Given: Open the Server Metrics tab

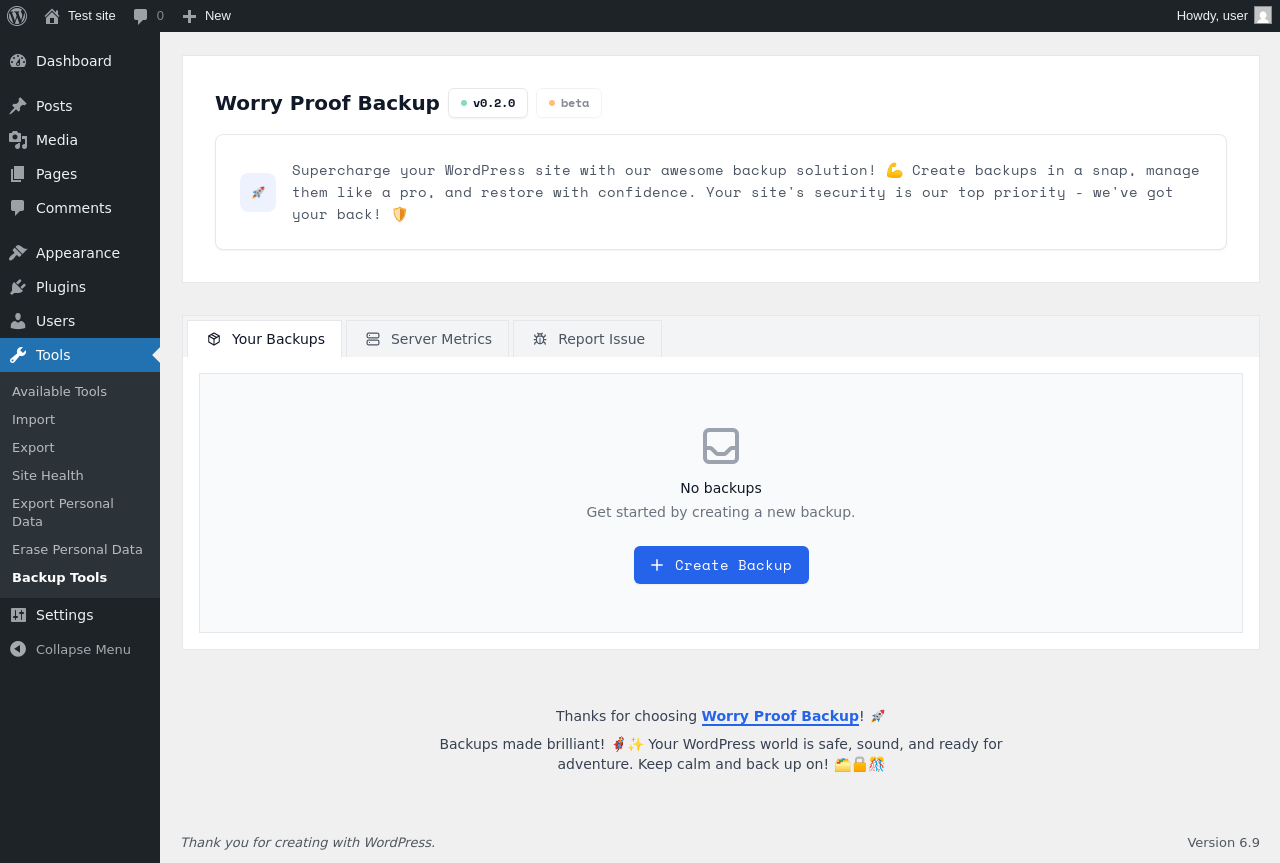Looking at the screenshot, I should click(x=428, y=339).
